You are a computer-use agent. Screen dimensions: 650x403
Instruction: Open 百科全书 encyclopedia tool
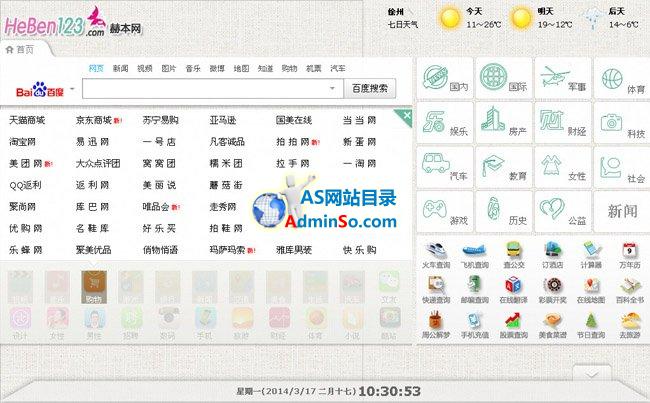(630, 290)
